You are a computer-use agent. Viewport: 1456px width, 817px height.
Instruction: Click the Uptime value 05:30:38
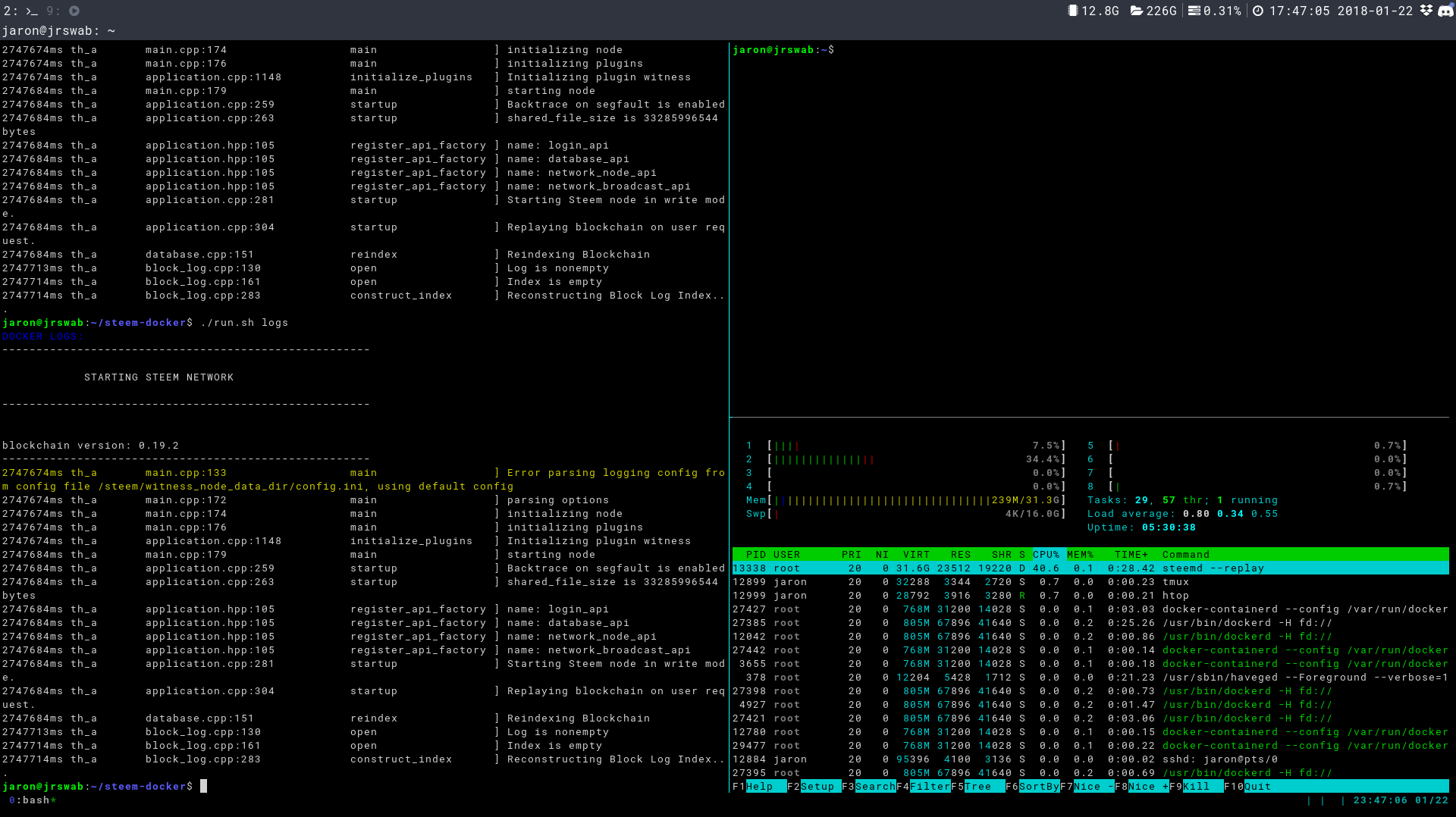pyautogui.click(x=1169, y=527)
